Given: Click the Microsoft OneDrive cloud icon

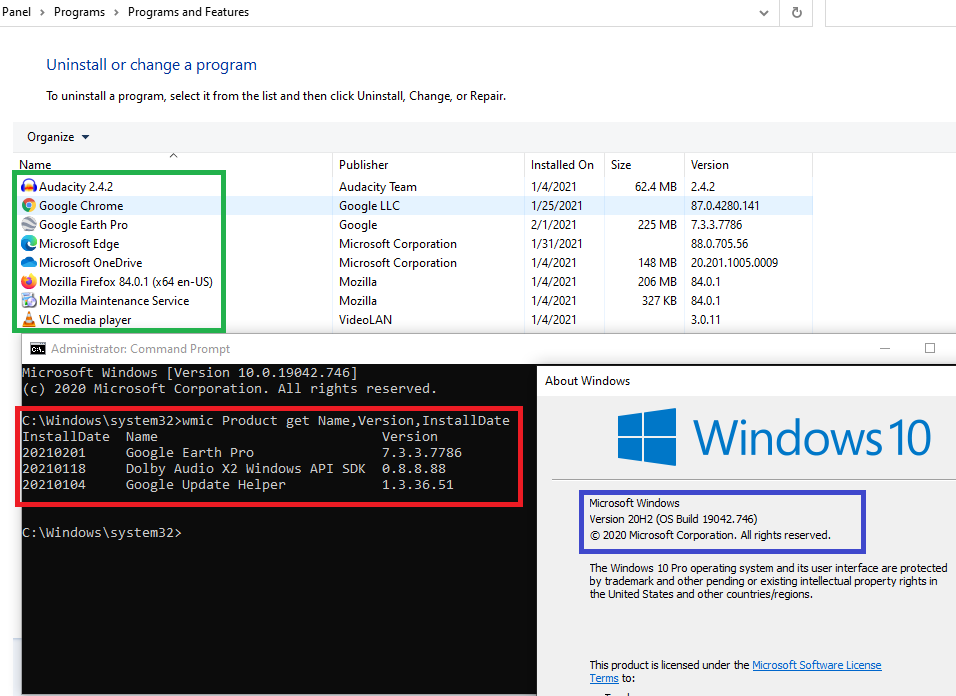Looking at the screenshot, I should tap(29, 263).
